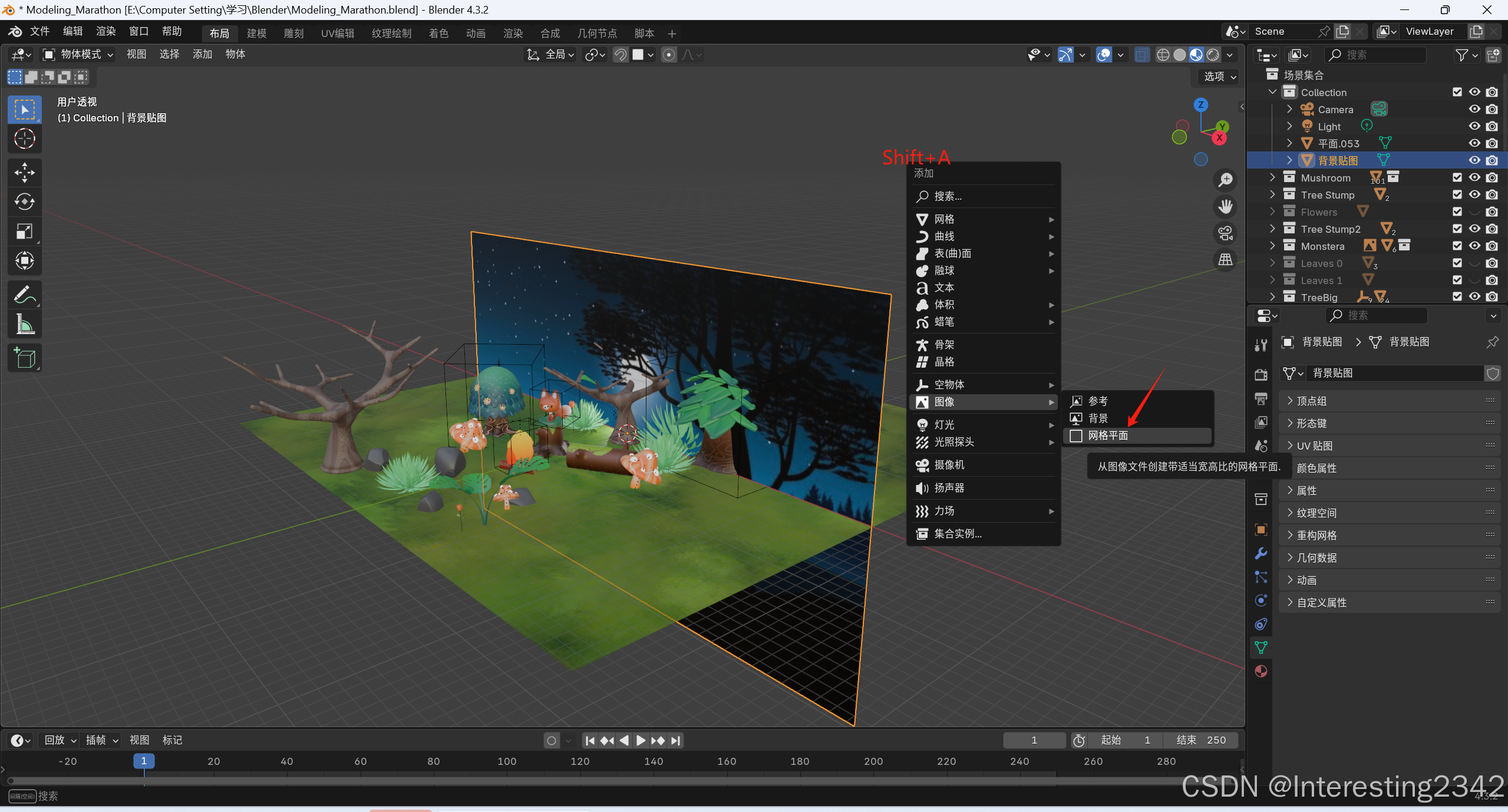This screenshot has width=1508, height=812.
Task: Select the Measure ruler tool
Action: point(24,324)
